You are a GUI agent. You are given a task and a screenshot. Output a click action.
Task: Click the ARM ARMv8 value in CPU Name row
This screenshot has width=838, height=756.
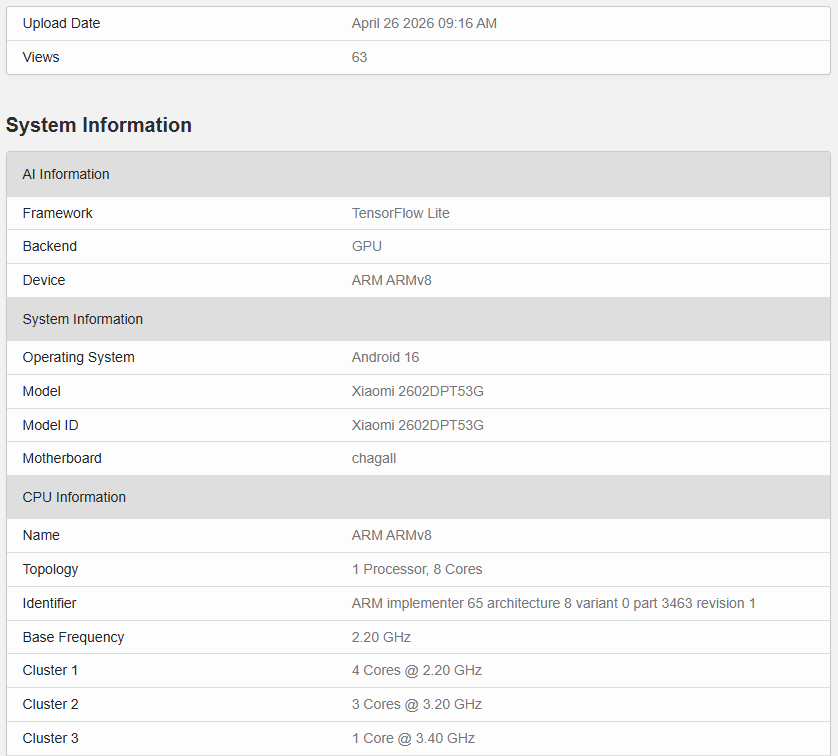(x=391, y=535)
